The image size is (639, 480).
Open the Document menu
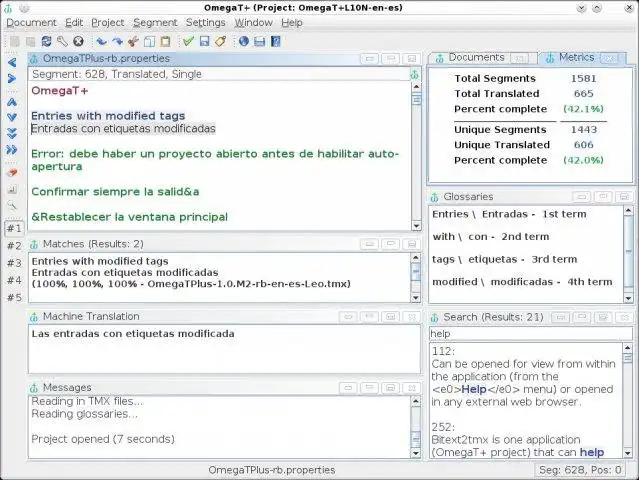[x=31, y=23]
